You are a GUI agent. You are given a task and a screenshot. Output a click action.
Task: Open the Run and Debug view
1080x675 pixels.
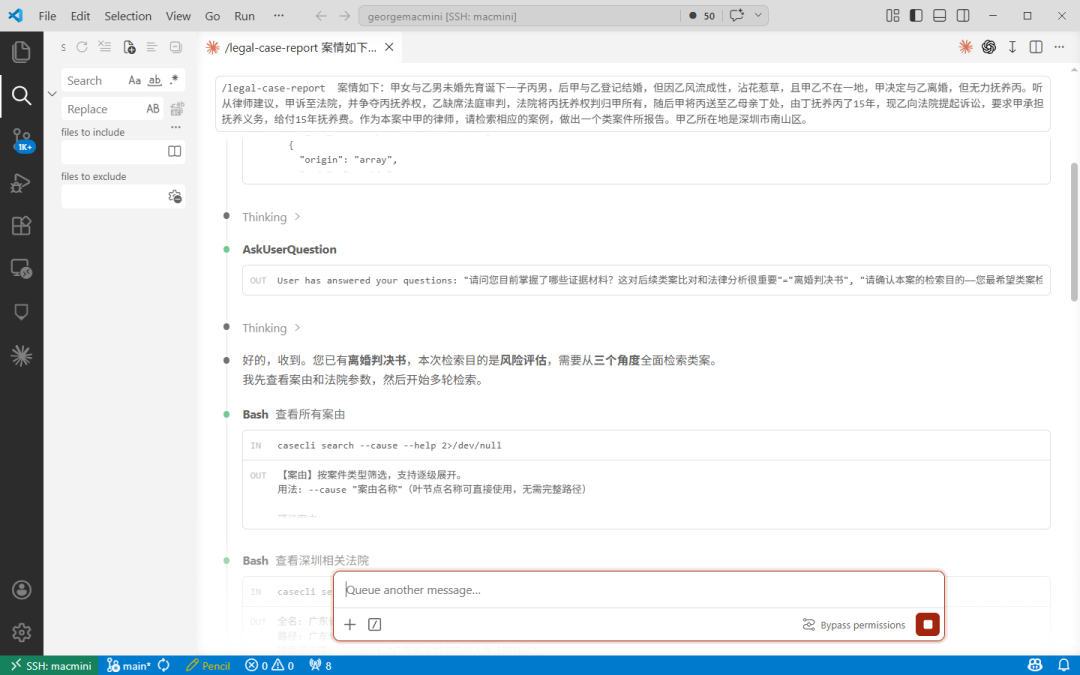(21, 183)
